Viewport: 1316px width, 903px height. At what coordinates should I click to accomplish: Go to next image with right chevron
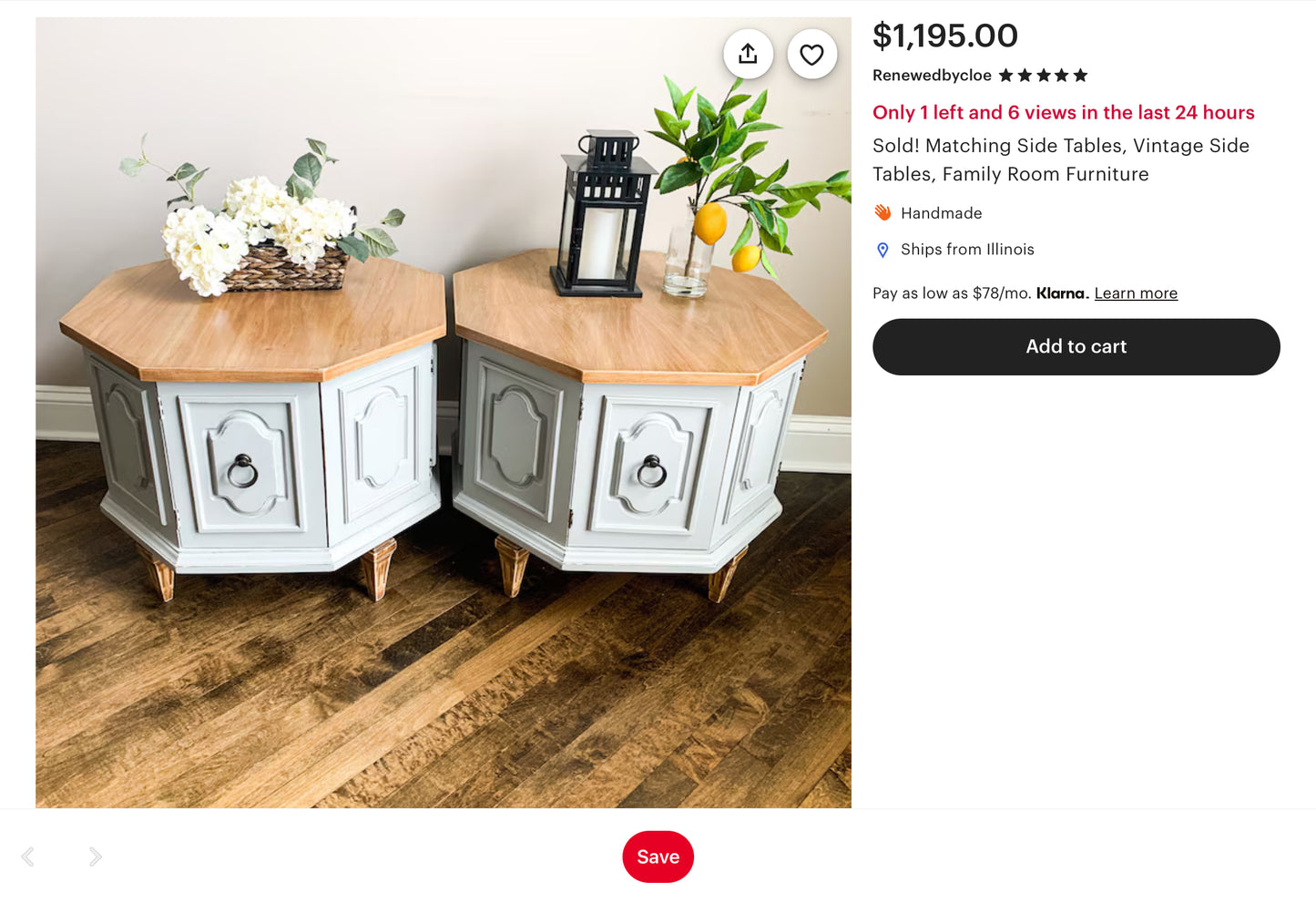[95, 857]
